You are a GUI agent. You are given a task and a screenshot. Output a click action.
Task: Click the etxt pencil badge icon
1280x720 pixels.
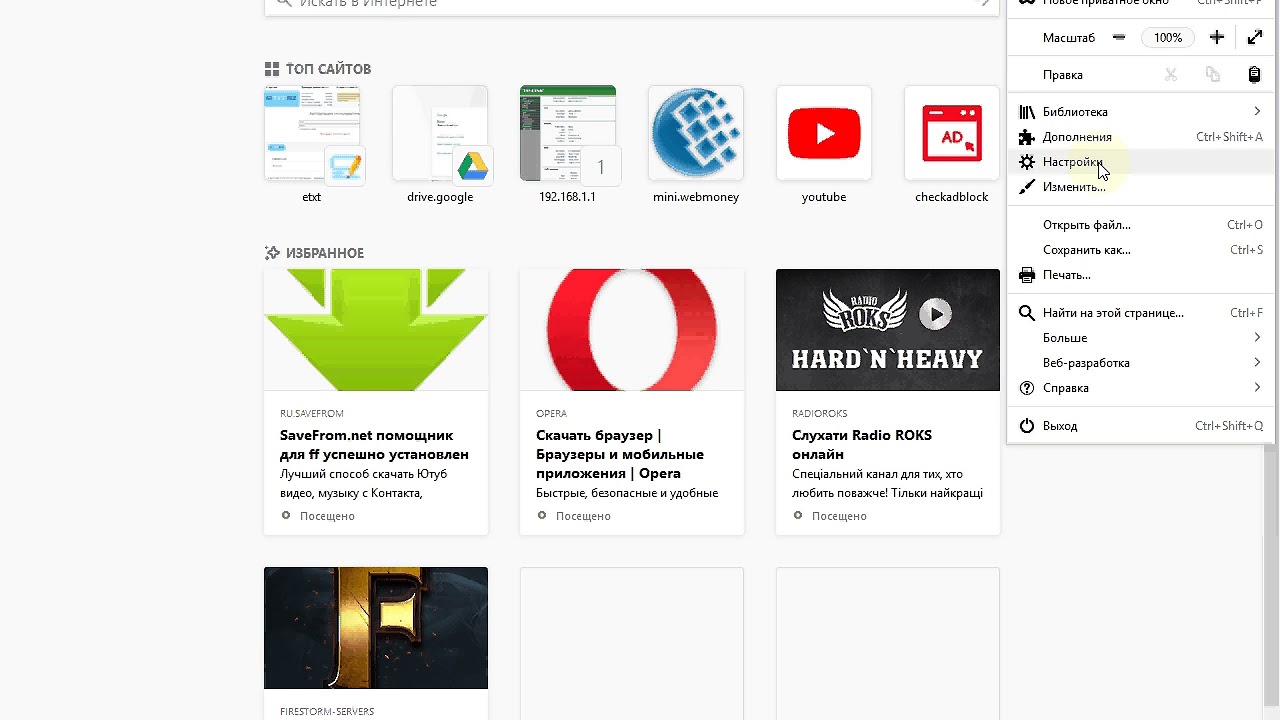click(346, 166)
